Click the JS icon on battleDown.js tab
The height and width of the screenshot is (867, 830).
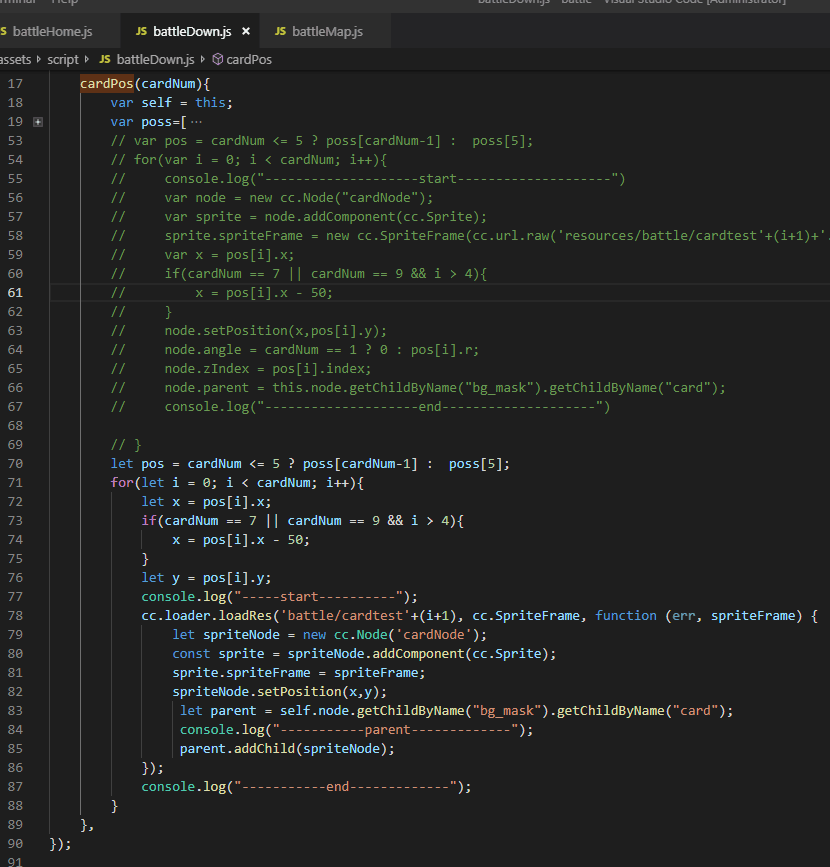[x=141, y=32]
